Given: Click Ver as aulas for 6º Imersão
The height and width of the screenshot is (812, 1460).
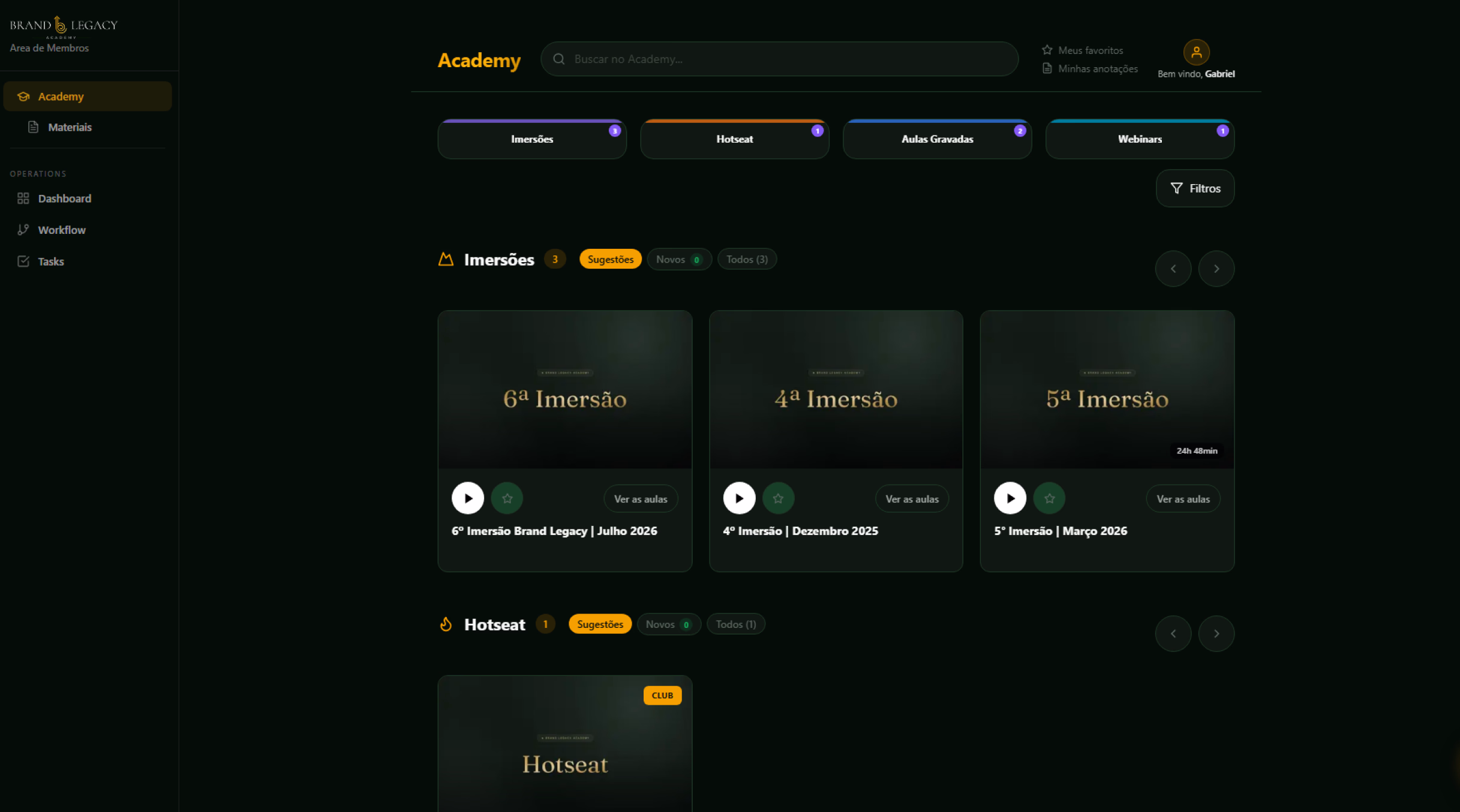Looking at the screenshot, I should coord(641,499).
